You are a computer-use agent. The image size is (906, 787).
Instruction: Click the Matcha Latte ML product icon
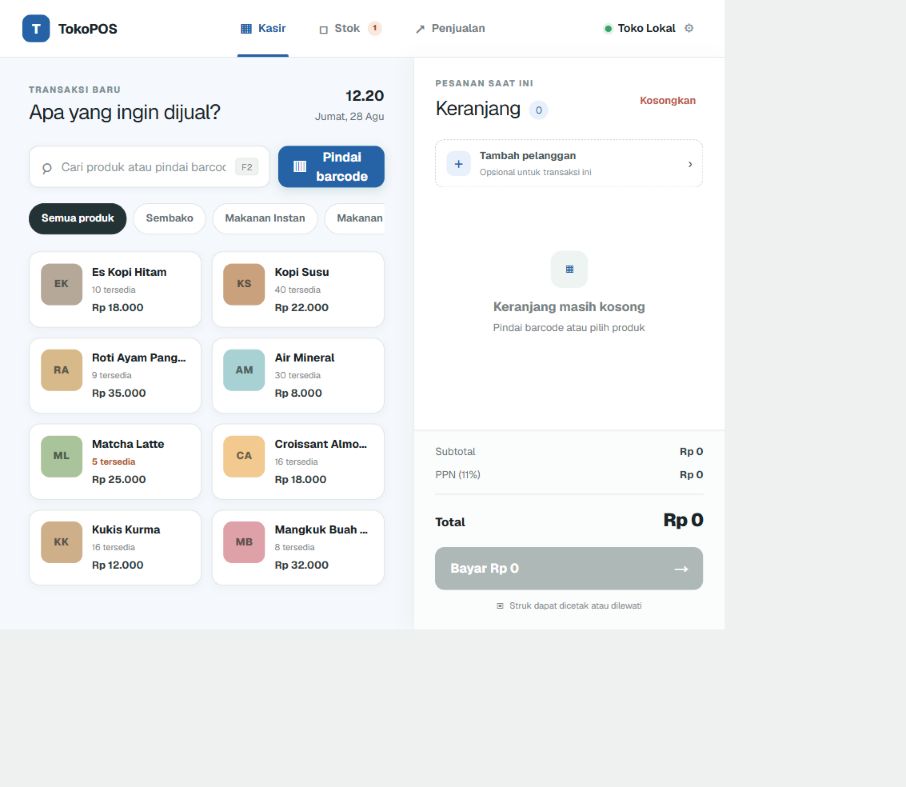pyautogui.click(x=61, y=456)
